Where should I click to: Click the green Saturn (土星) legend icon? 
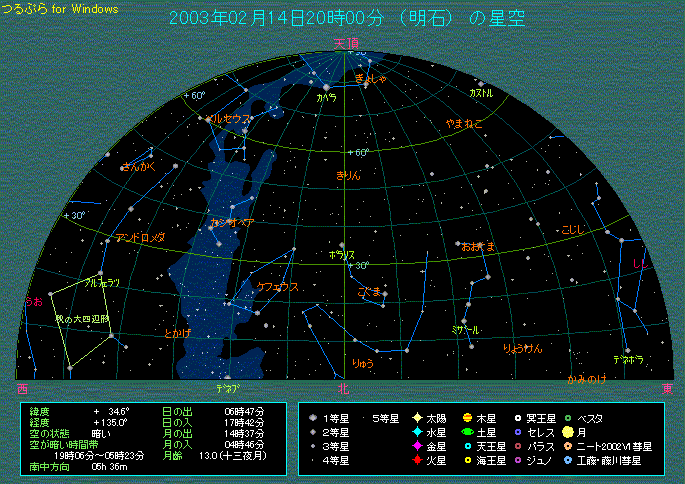pos(467,432)
